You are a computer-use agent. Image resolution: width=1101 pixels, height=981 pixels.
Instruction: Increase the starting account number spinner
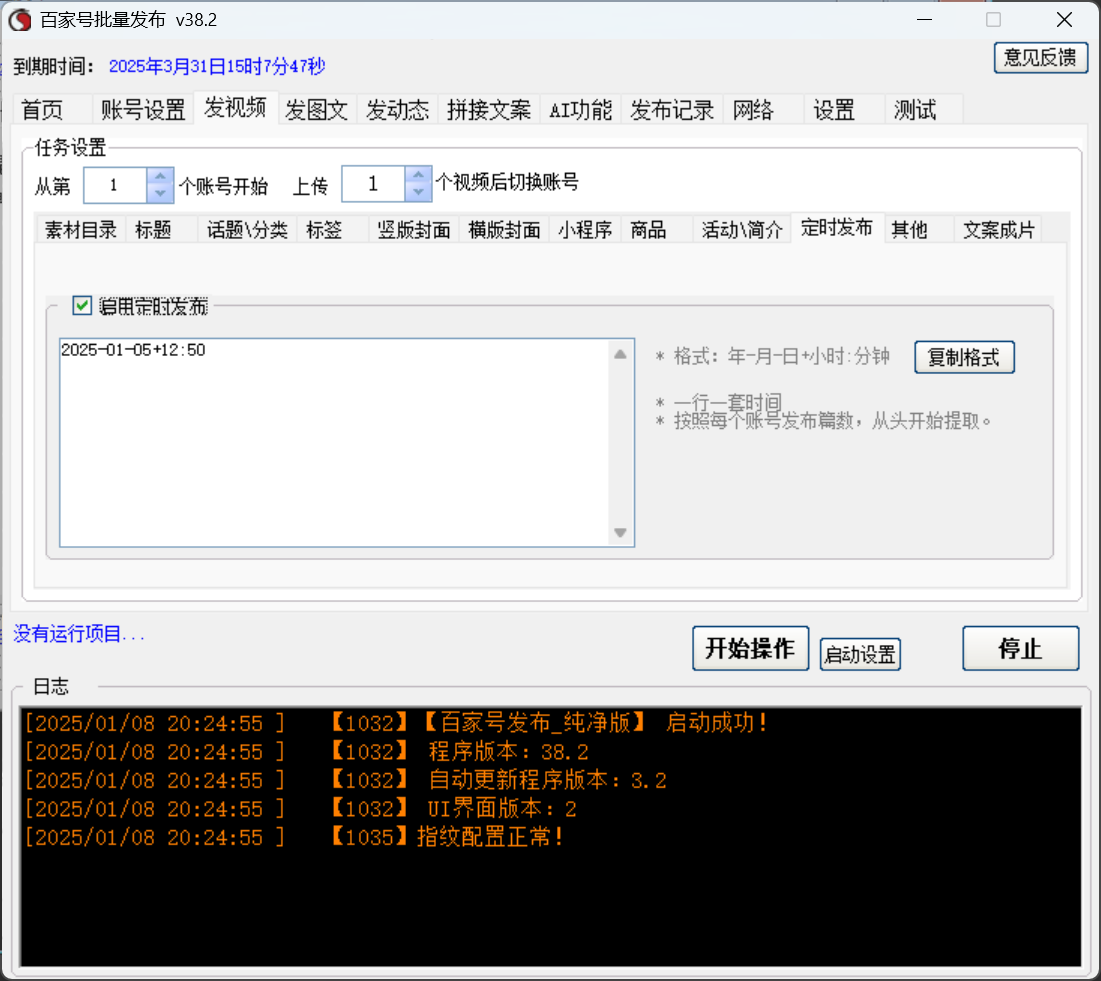(160, 176)
